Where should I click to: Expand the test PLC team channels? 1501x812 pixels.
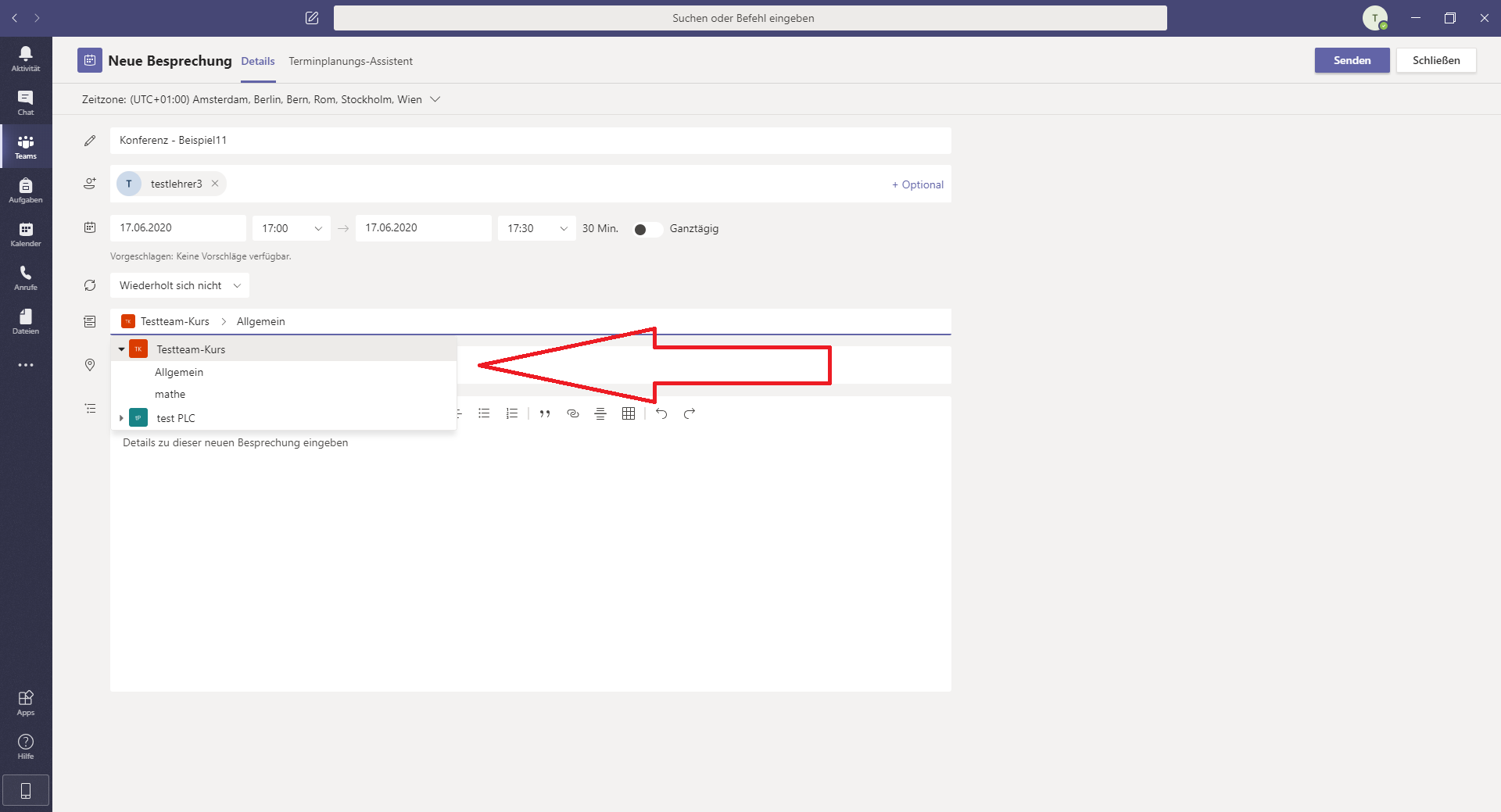coord(120,417)
